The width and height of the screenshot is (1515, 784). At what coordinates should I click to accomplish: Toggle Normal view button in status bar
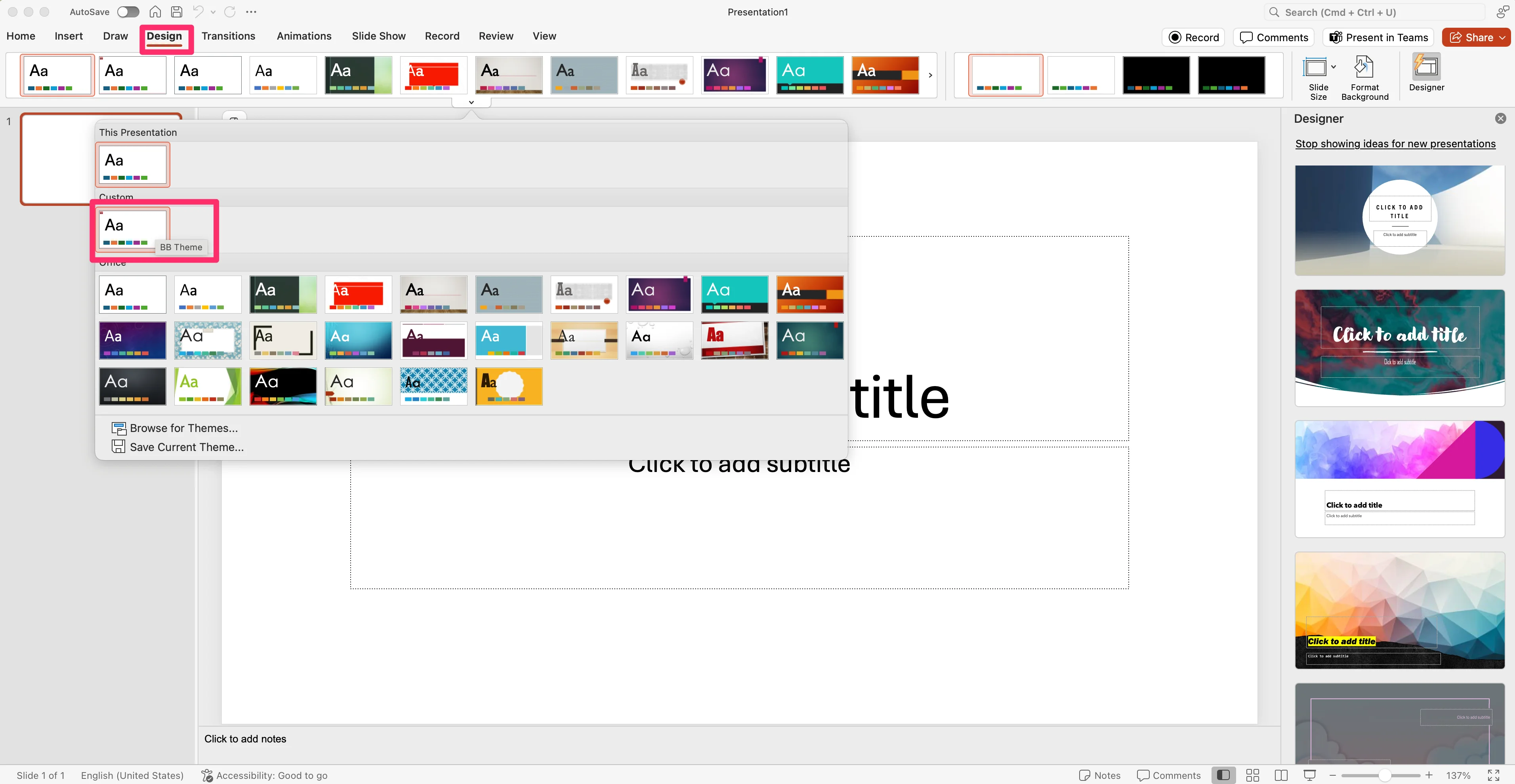[x=1223, y=775]
